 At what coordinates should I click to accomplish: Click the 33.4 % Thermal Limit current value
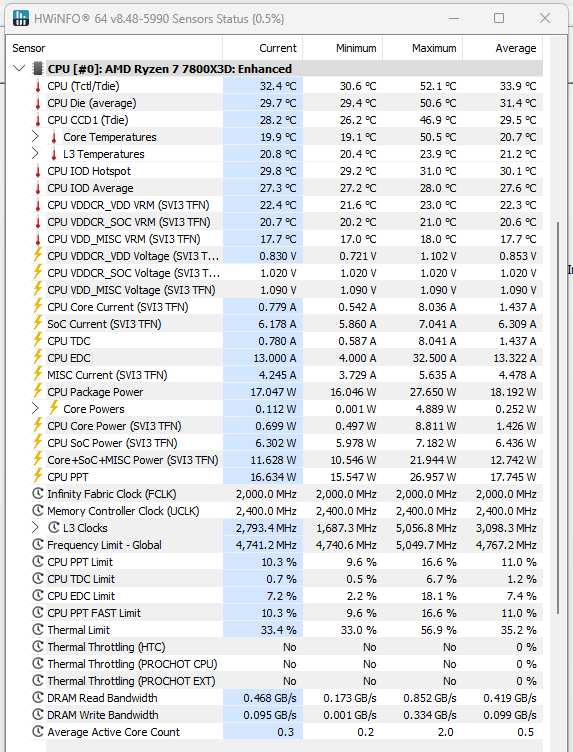pos(279,630)
